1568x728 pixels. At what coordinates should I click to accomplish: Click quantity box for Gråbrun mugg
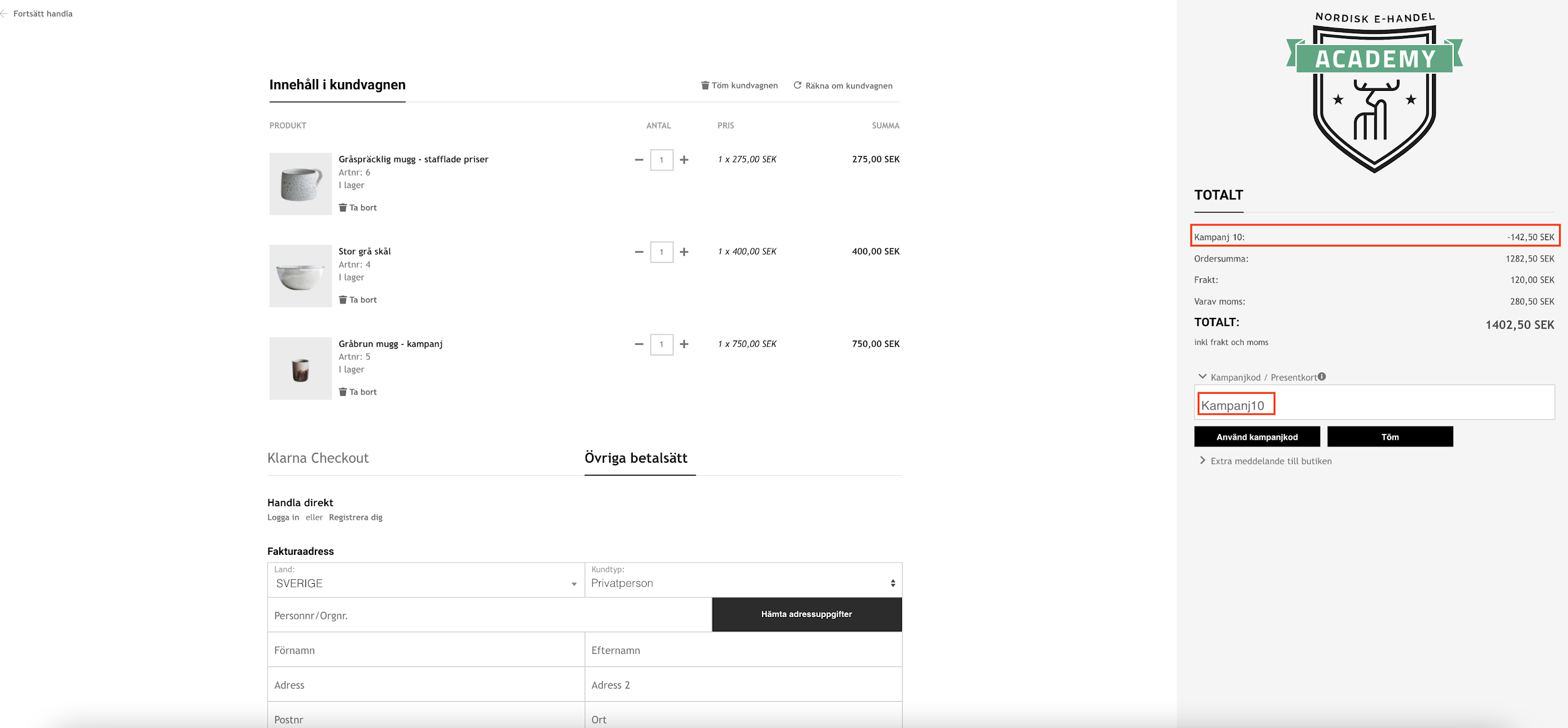[x=662, y=344]
